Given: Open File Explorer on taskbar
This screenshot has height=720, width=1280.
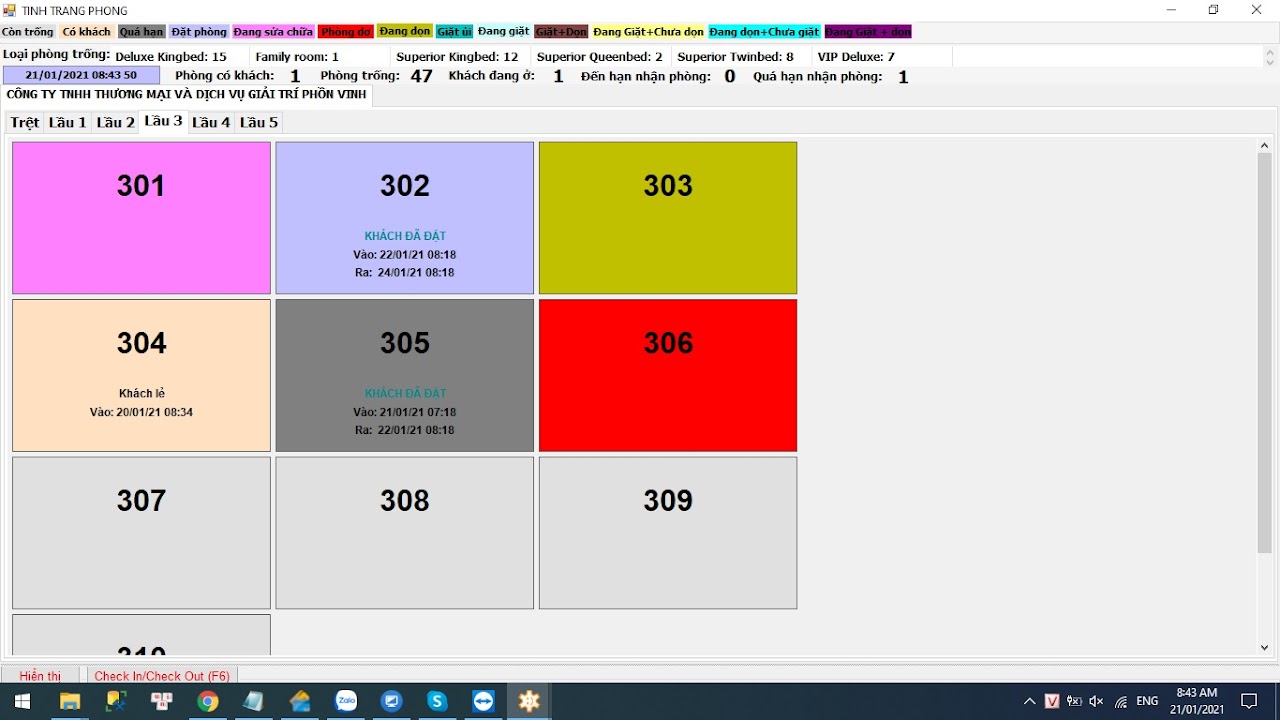Looking at the screenshot, I should tap(69, 701).
